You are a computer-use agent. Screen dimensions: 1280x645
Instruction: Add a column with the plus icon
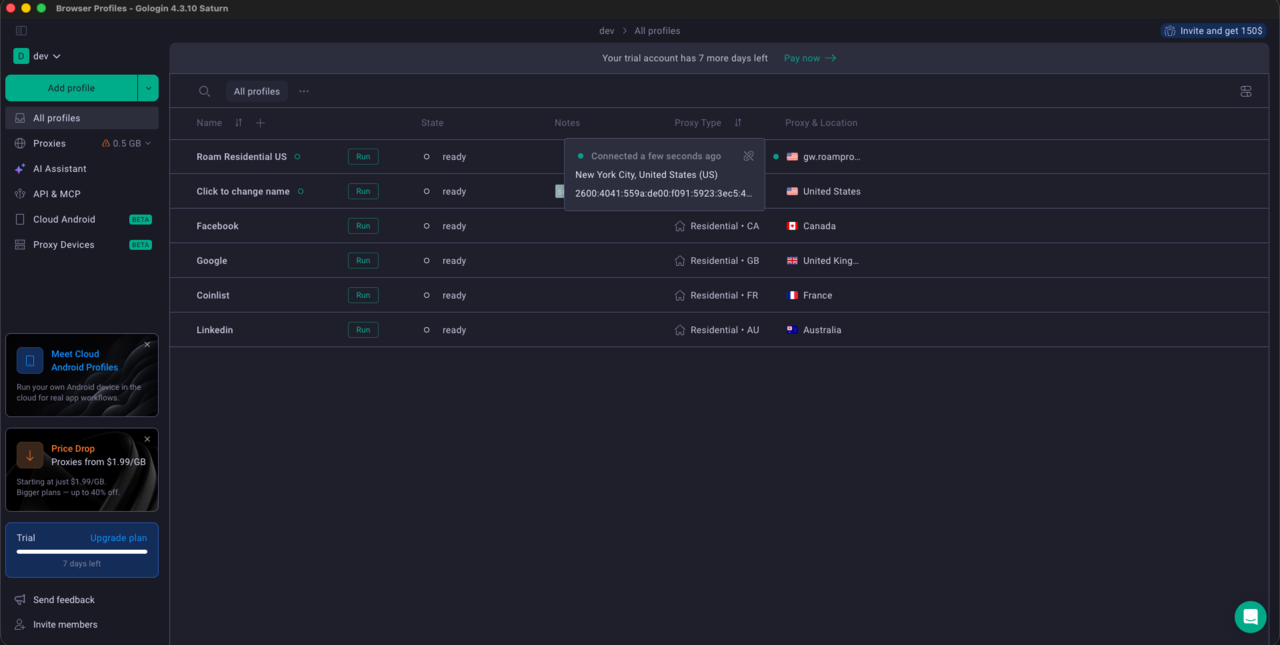[x=260, y=123]
